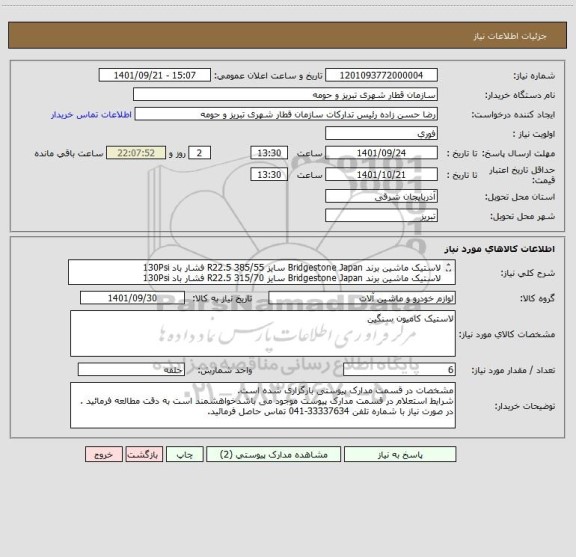Click تاریخ و ساعت اعلان عمومی label

269,76
